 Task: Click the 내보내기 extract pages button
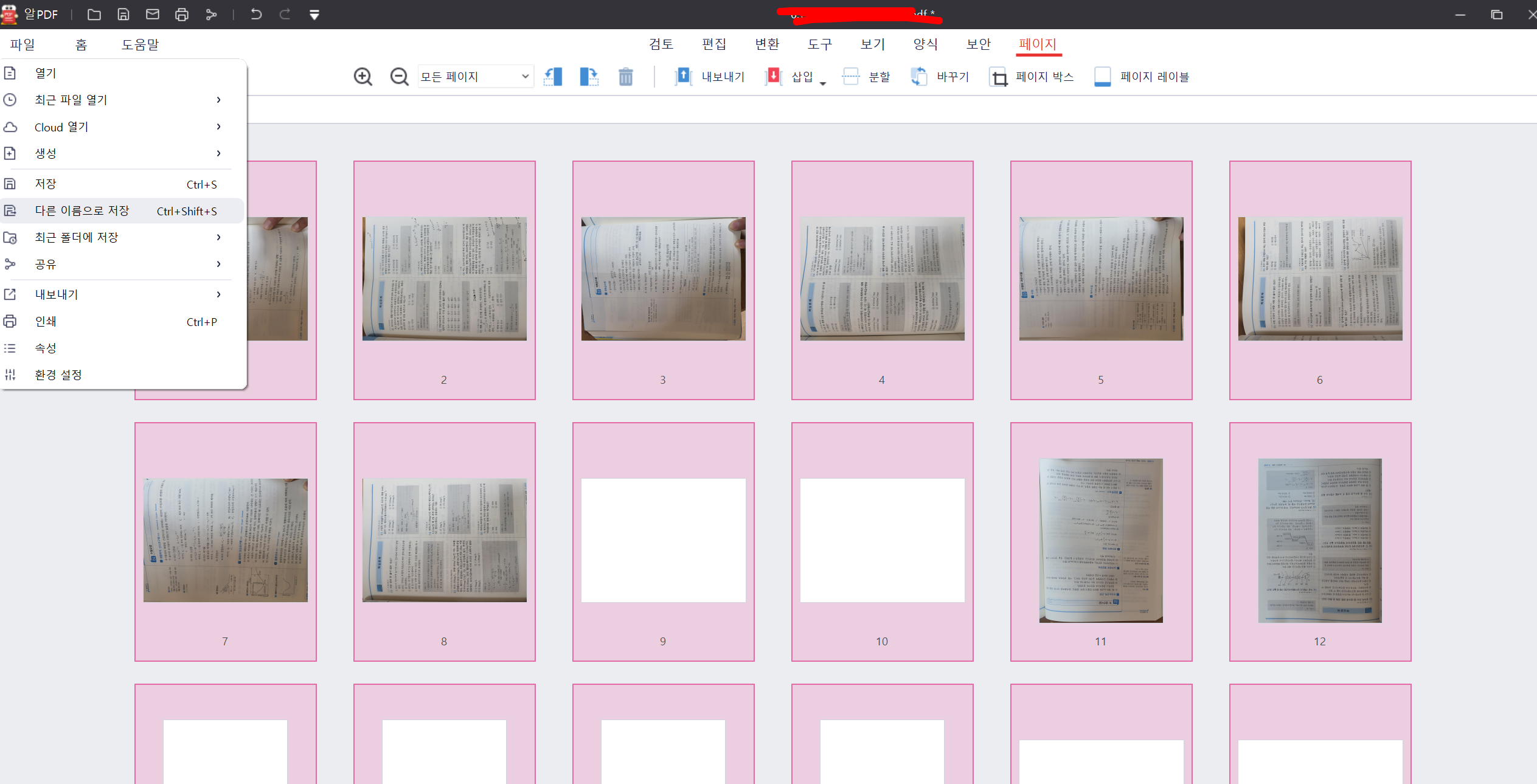[709, 77]
